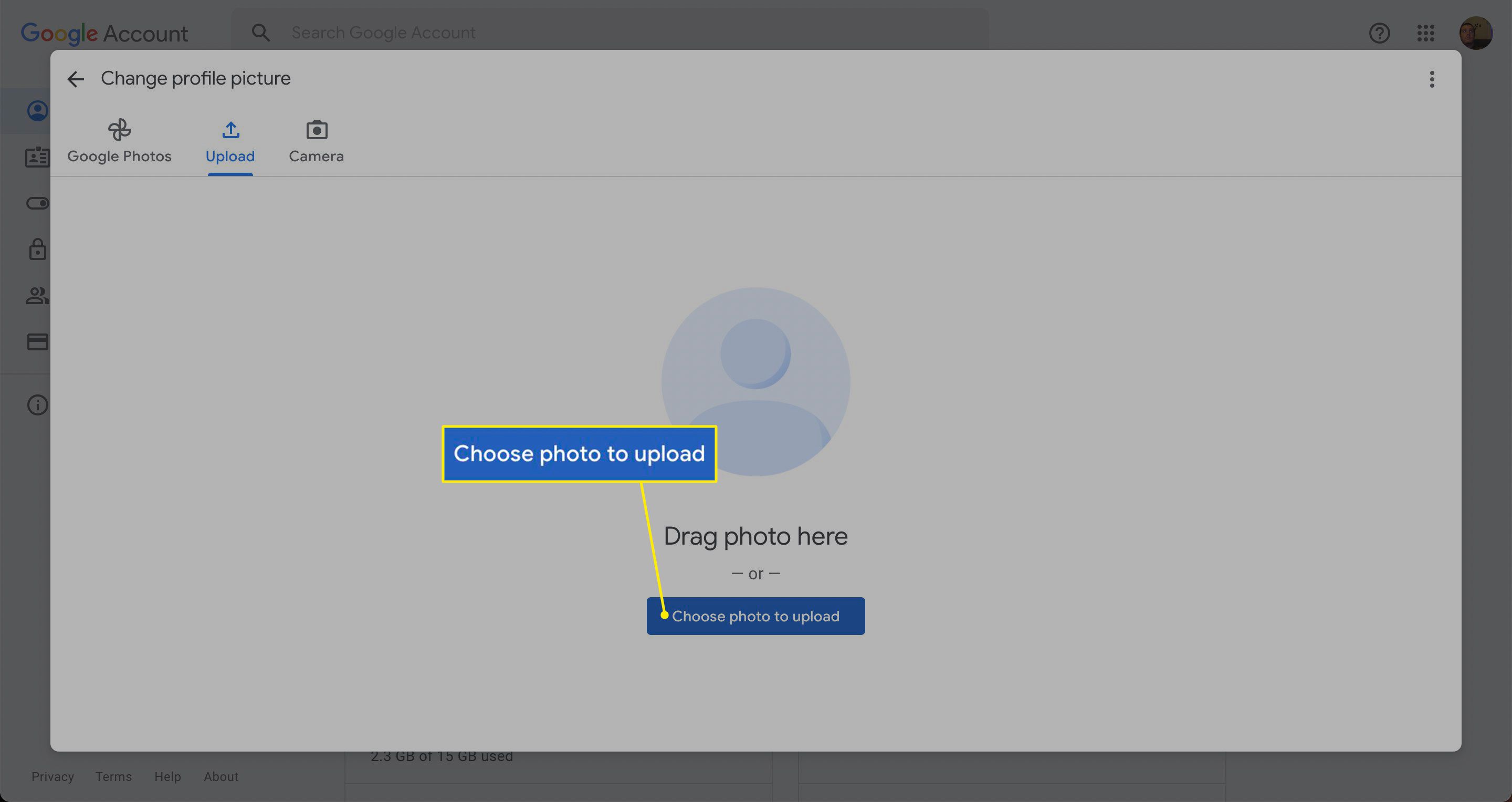Open the Security lock icon
Viewport: 1512px width, 802px height.
pyautogui.click(x=38, y=249)
